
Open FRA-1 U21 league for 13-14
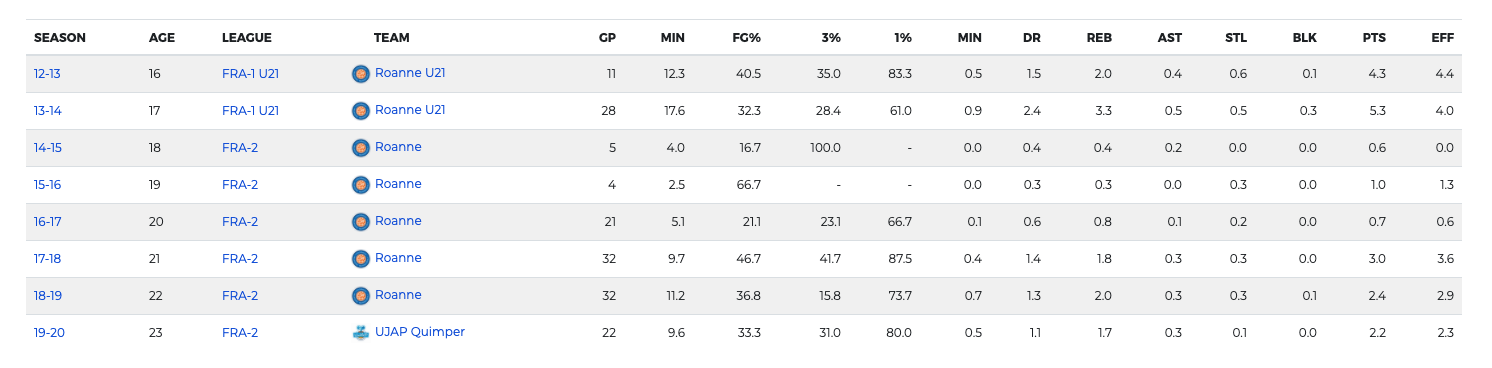(x=250, y=111)
